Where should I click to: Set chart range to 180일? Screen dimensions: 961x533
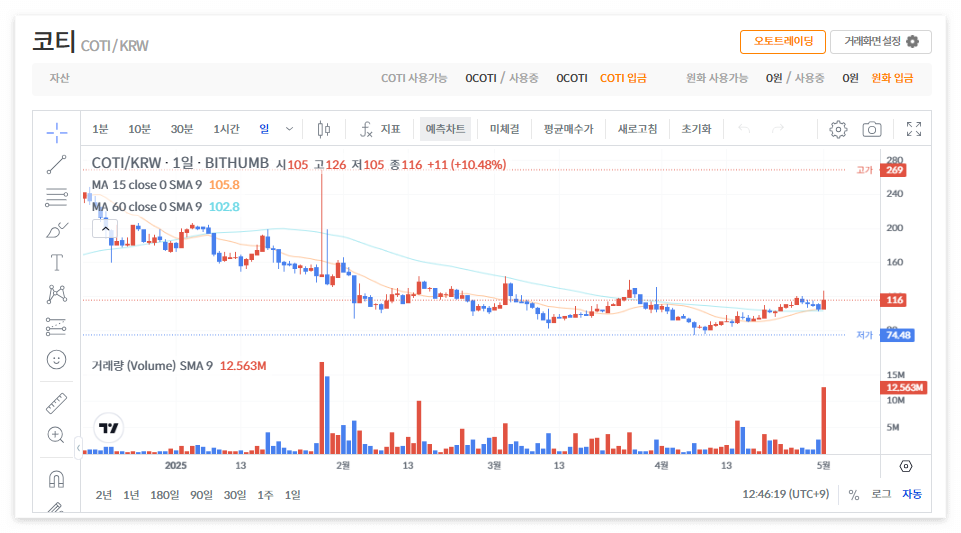[164, 494]
